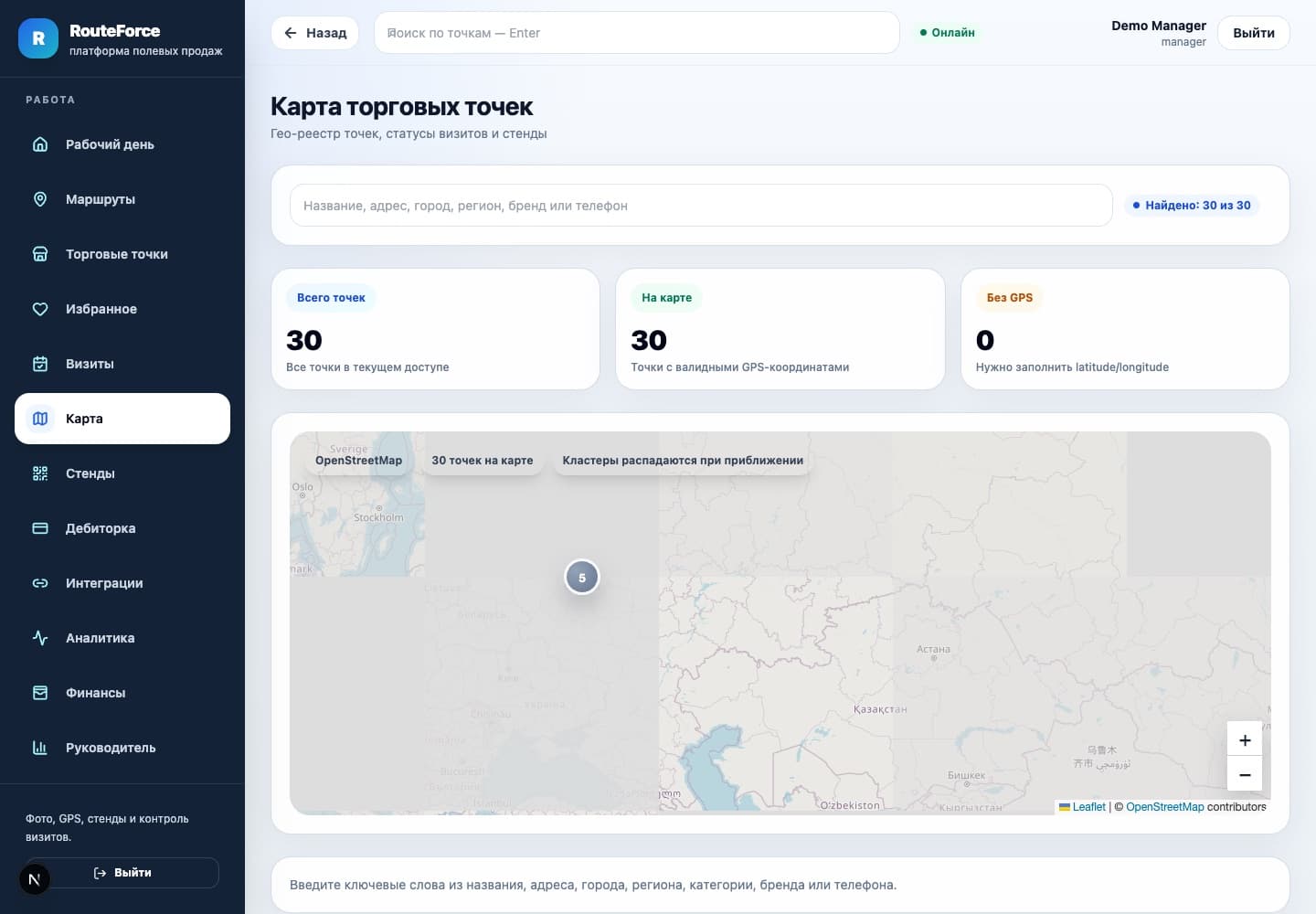Click the Выйти button in the top header
Image resolution: width=1316 pixels, height=914 pixels.
tap(1254, 33)
